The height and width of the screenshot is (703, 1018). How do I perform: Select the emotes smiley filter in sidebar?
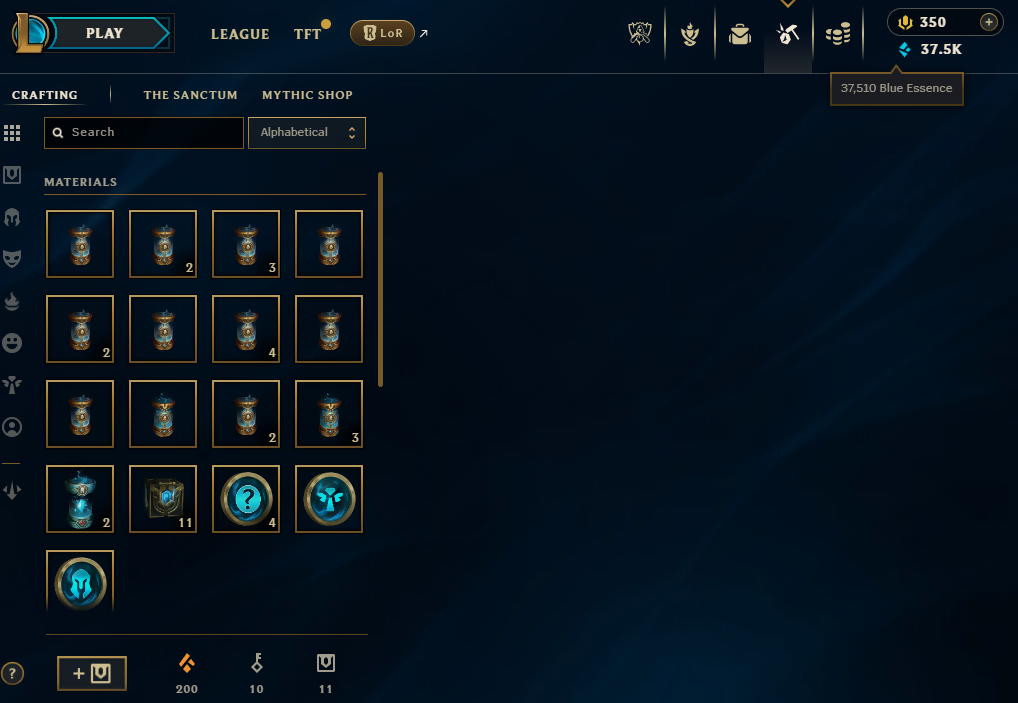12,343
